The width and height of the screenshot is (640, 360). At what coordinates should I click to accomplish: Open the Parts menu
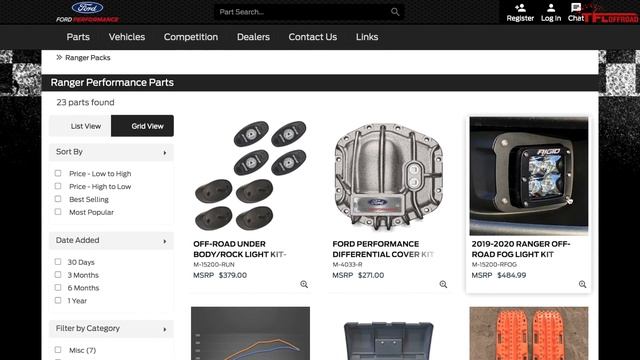tap(78, 37)
